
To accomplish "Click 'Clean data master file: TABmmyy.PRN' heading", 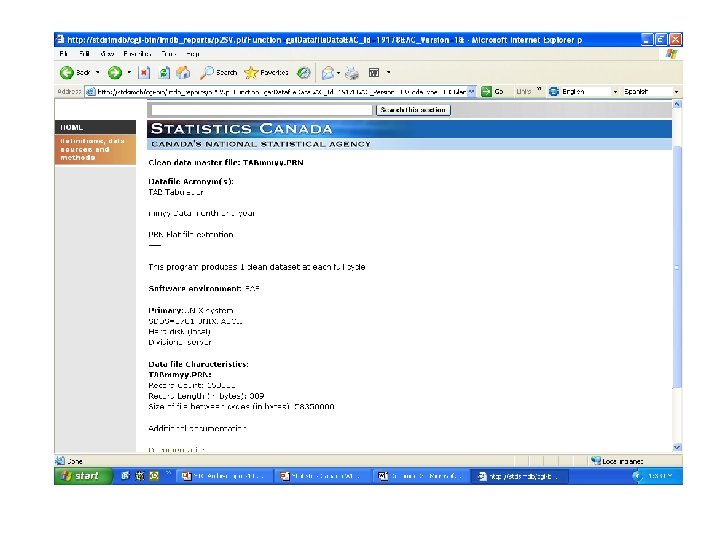I will [226, 163].
